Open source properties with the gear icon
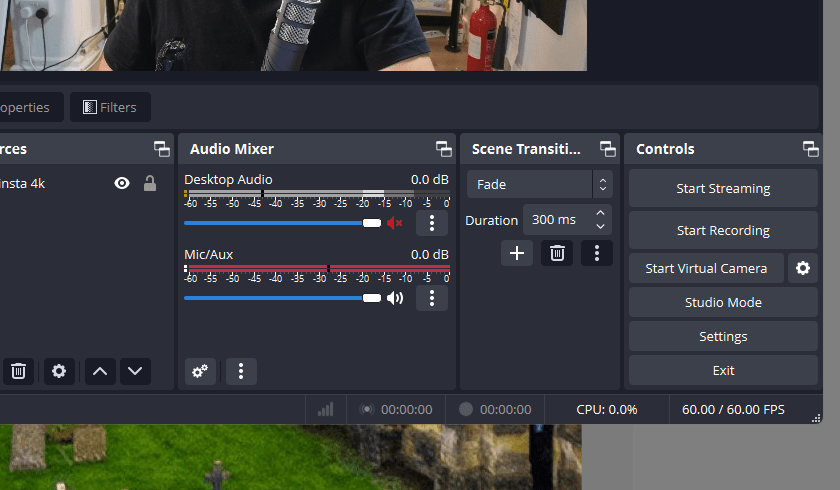The image size is (840, 490). tap(59, 371)
